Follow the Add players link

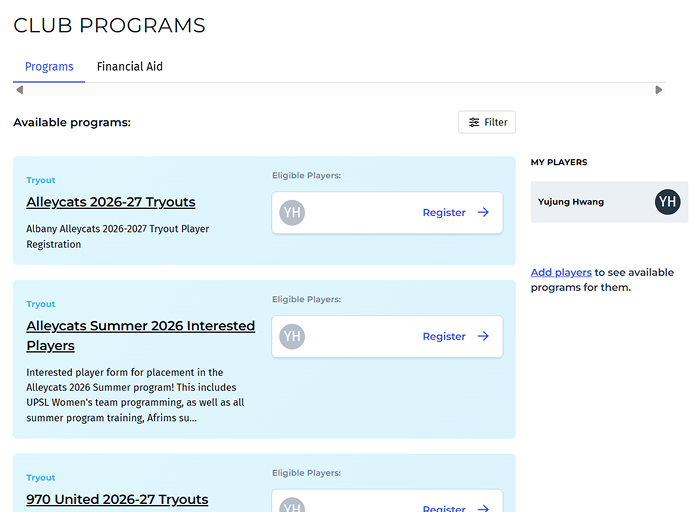[x=561, y=272]
